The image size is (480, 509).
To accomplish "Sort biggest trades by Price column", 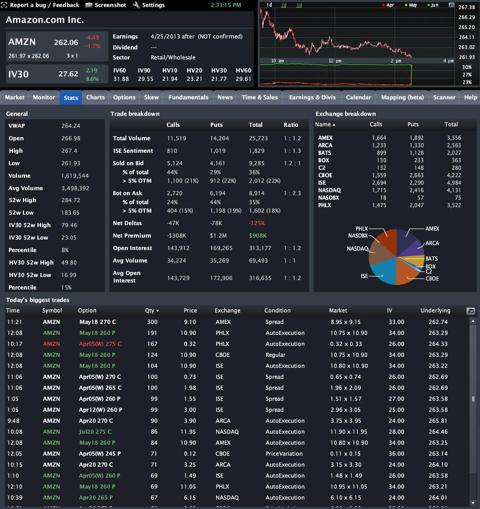I will [190, 311].
